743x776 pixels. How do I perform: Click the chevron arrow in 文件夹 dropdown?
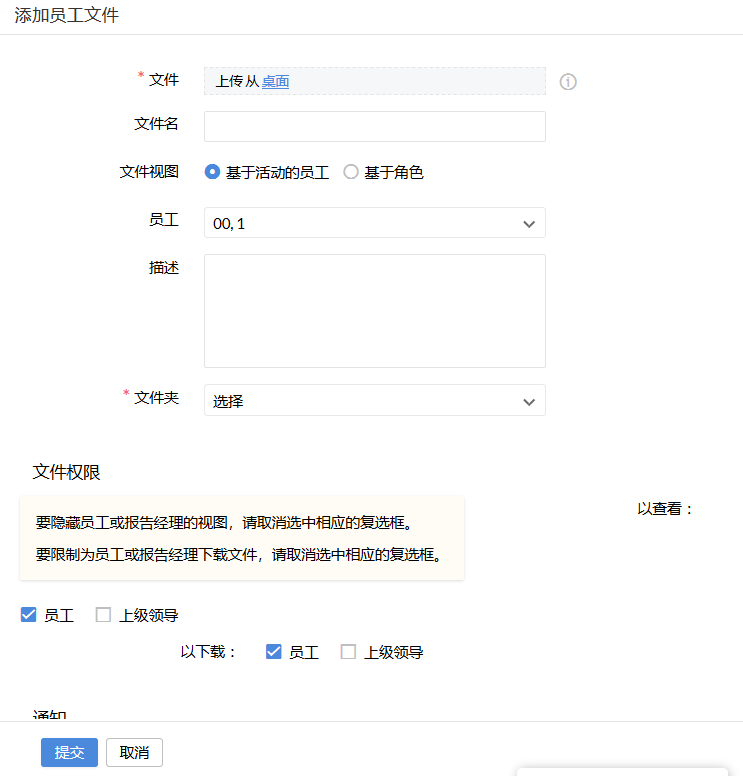click(x=529, y=402)
